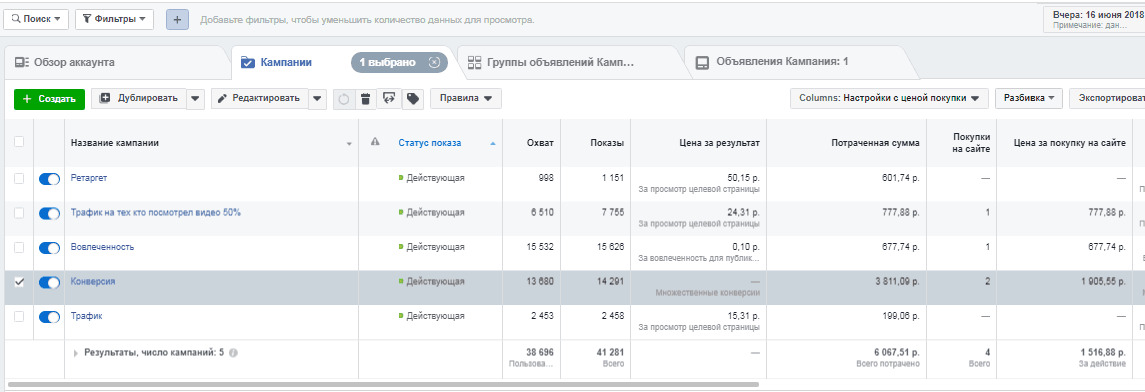Open the Правила dropdown
Screen dimensions: 1145x392
tap(466, 99)
